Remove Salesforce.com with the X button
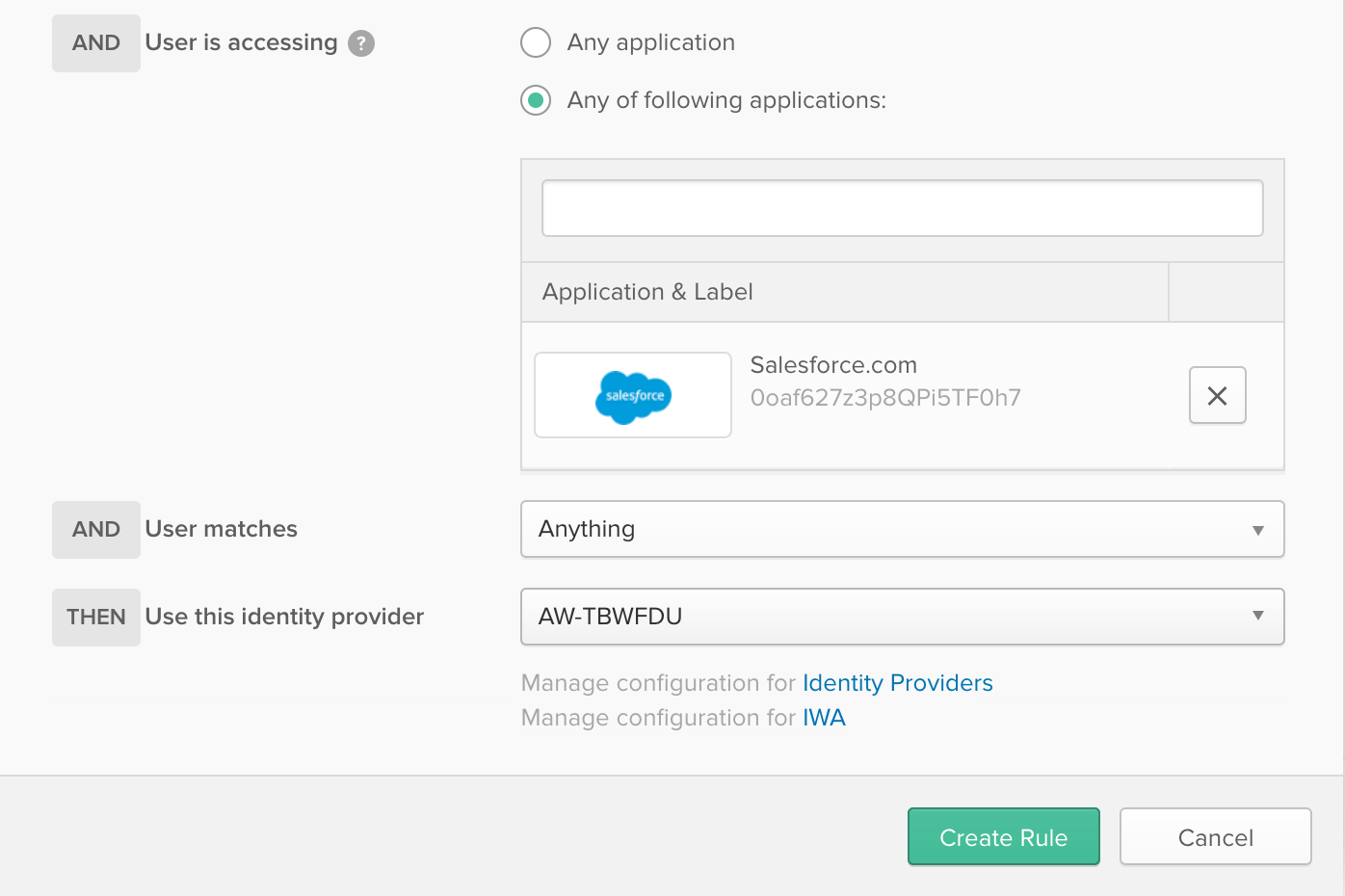Viewport: 1345px width, 896px height. pos(1217,395)
